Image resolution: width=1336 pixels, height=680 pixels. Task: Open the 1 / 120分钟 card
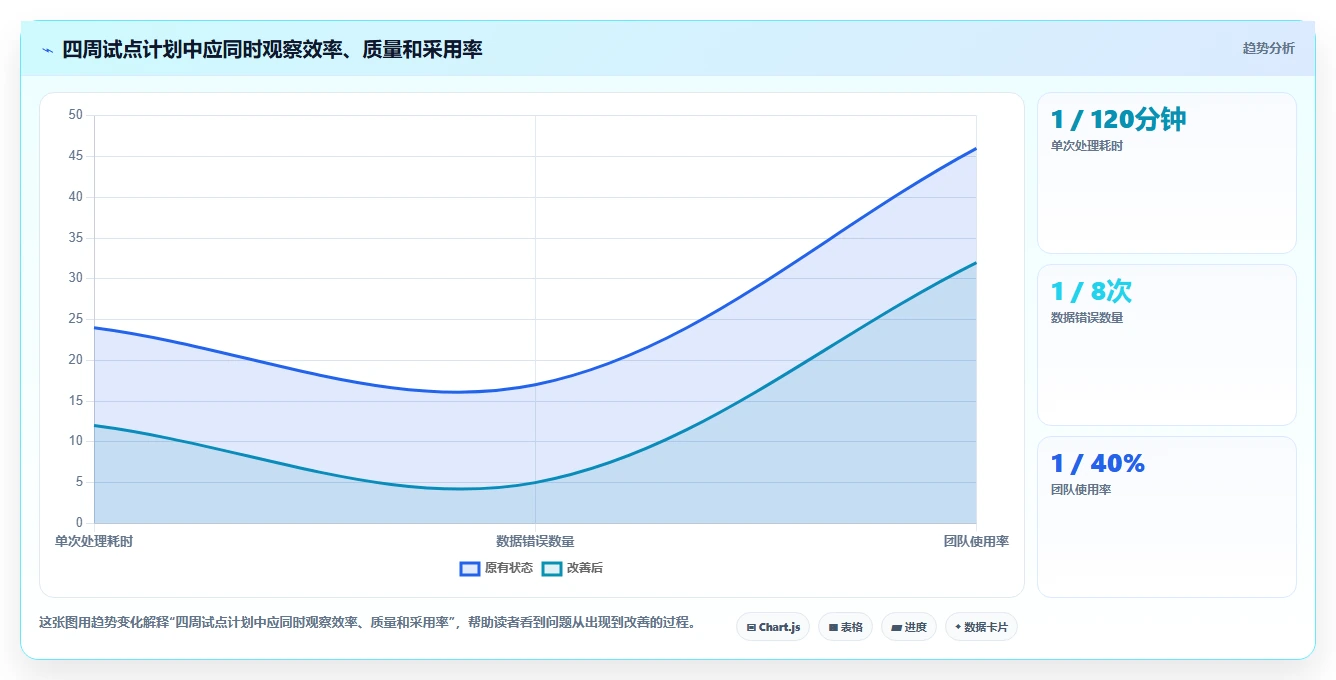[1166, 173]
